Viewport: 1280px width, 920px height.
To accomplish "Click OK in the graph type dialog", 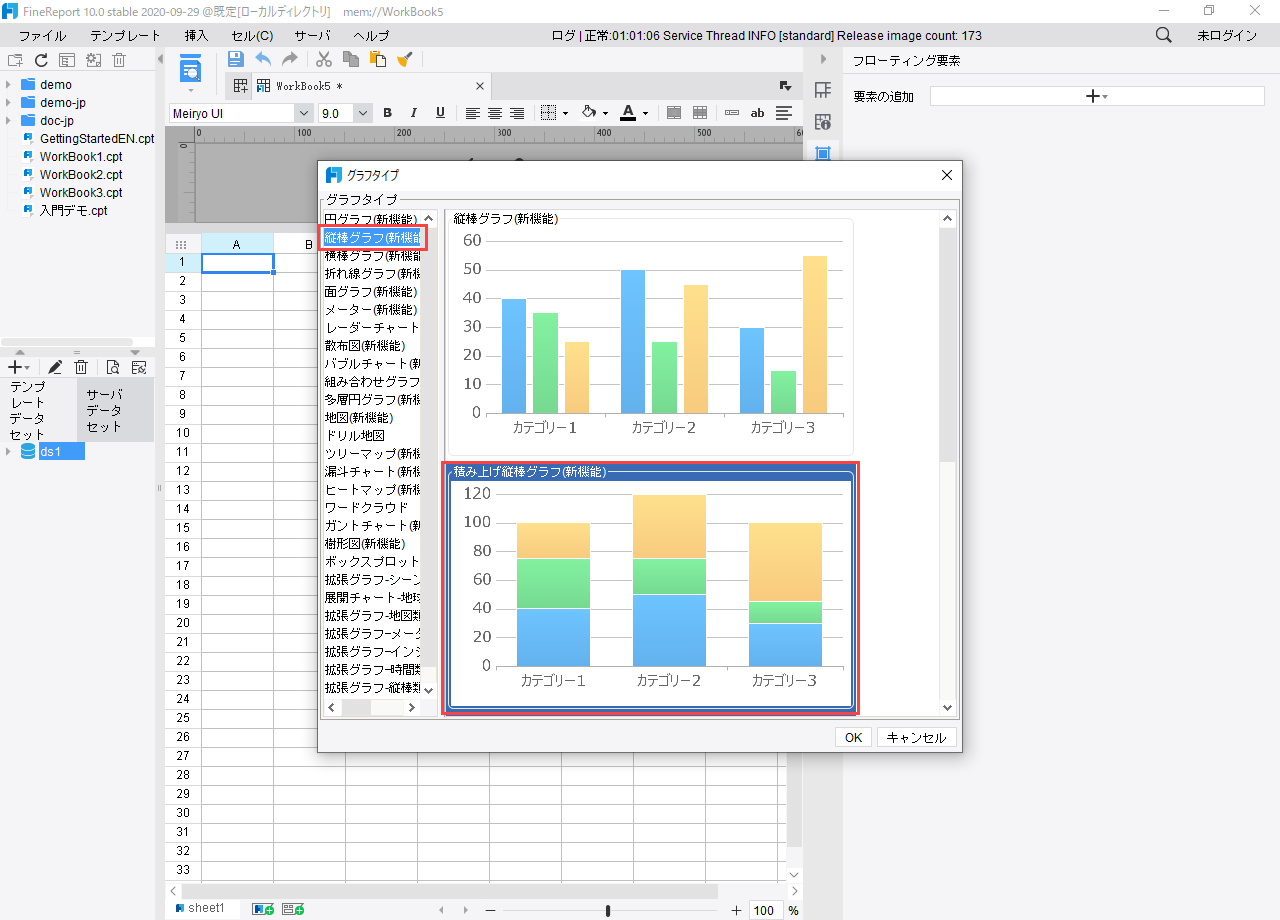I will 852,737.
